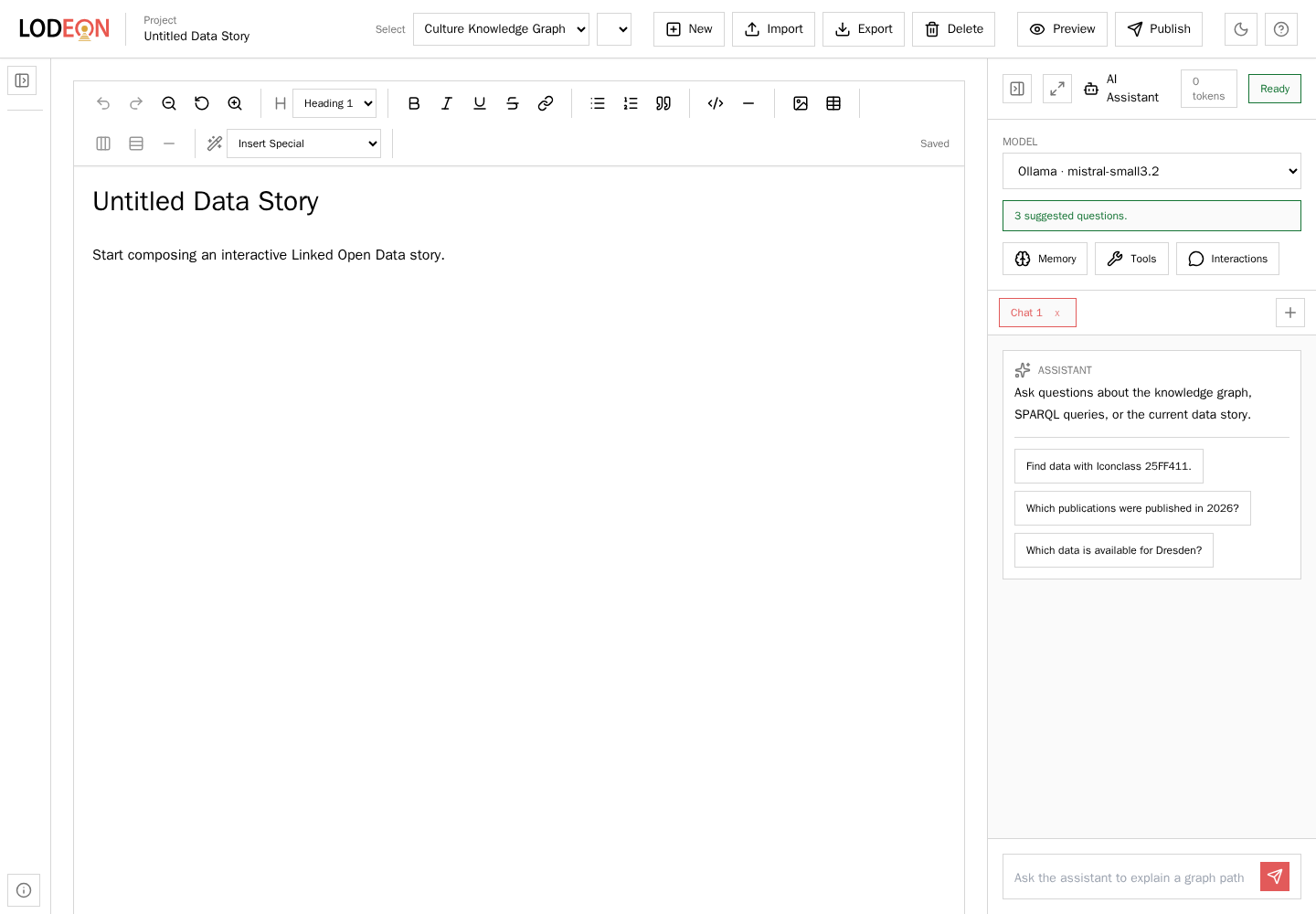Insert a code block

[716, 103]
